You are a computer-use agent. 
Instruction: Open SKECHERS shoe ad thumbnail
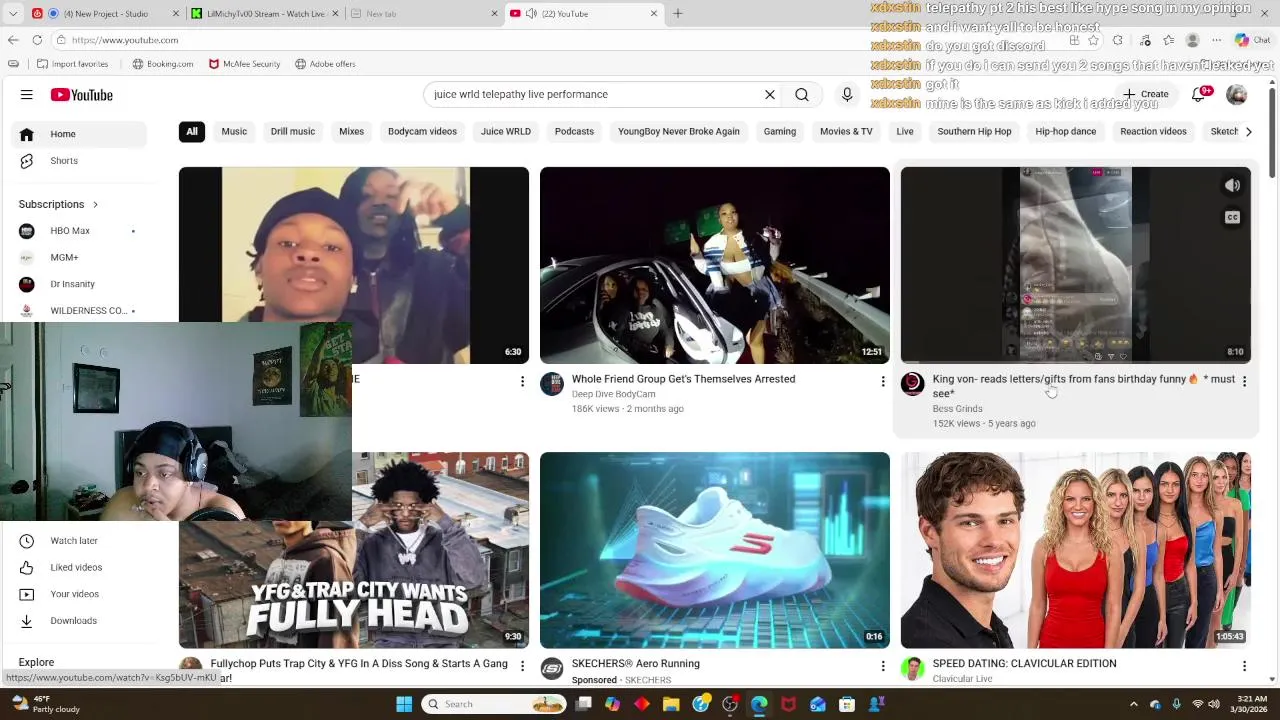[715, 550]
